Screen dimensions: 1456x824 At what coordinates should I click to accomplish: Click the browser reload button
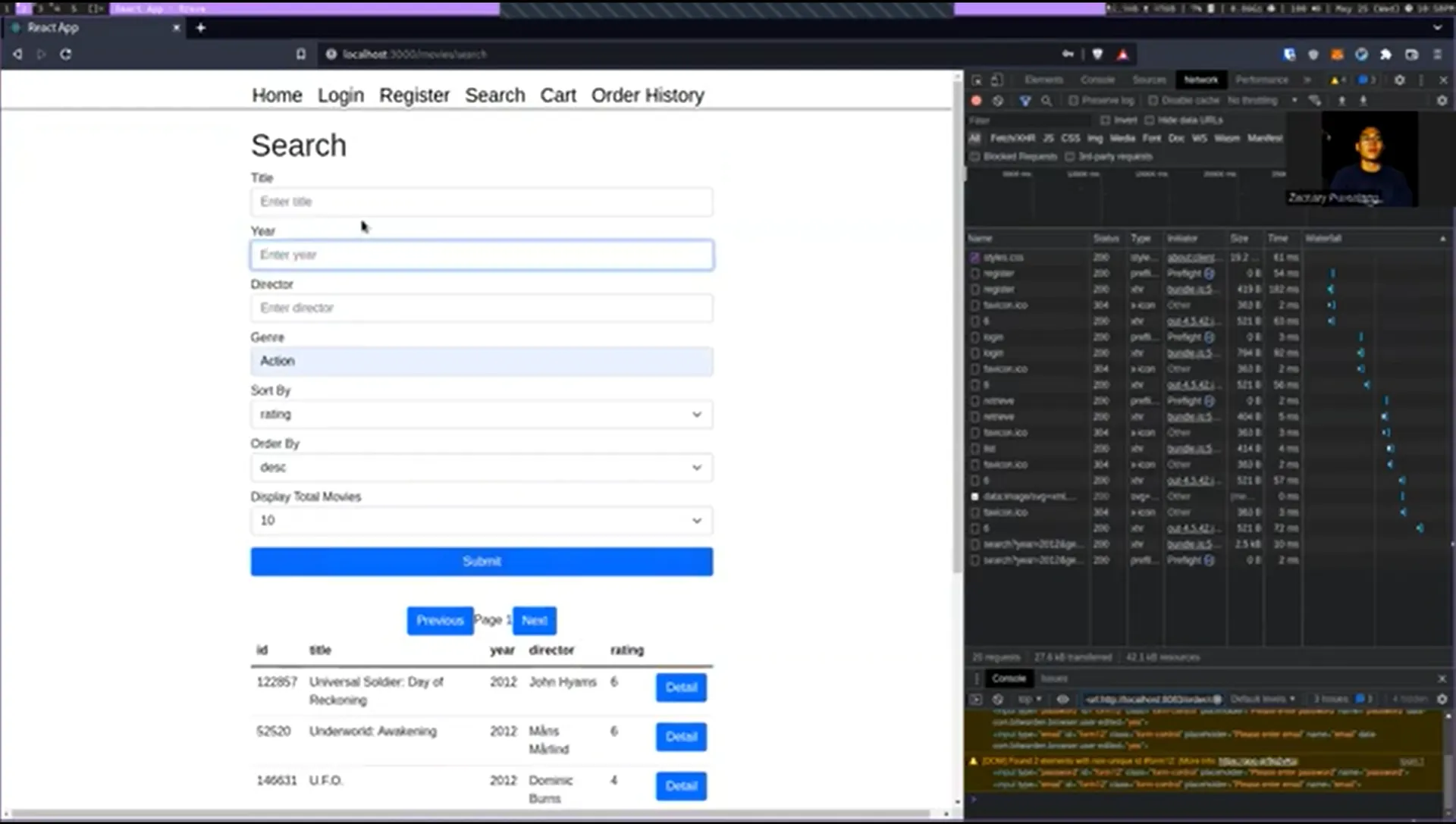pyautogui.click(x=66, y=54)
